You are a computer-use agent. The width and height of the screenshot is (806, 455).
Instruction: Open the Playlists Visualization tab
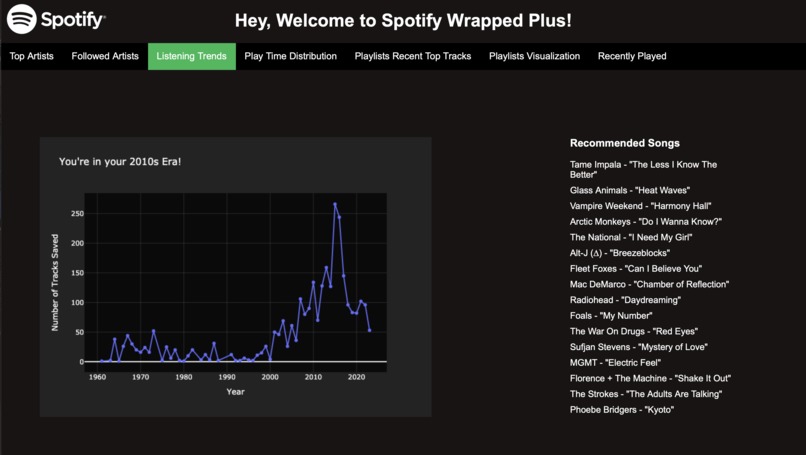pos(535,56)
